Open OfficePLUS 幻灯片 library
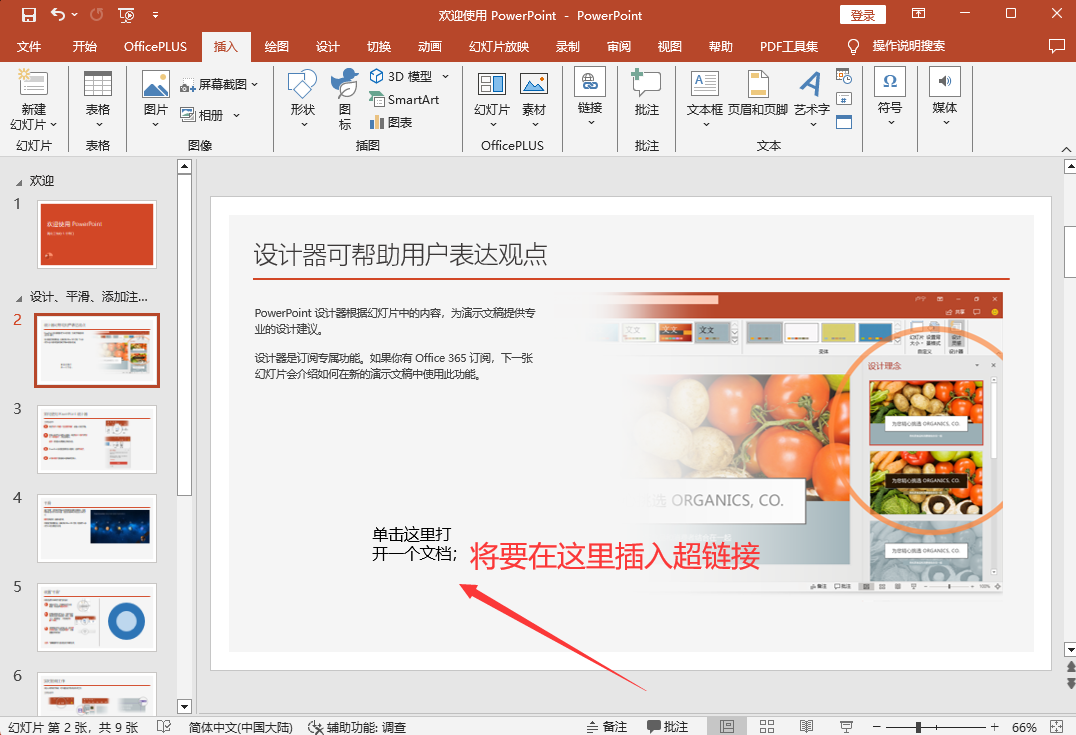 [x=492, y=99]
